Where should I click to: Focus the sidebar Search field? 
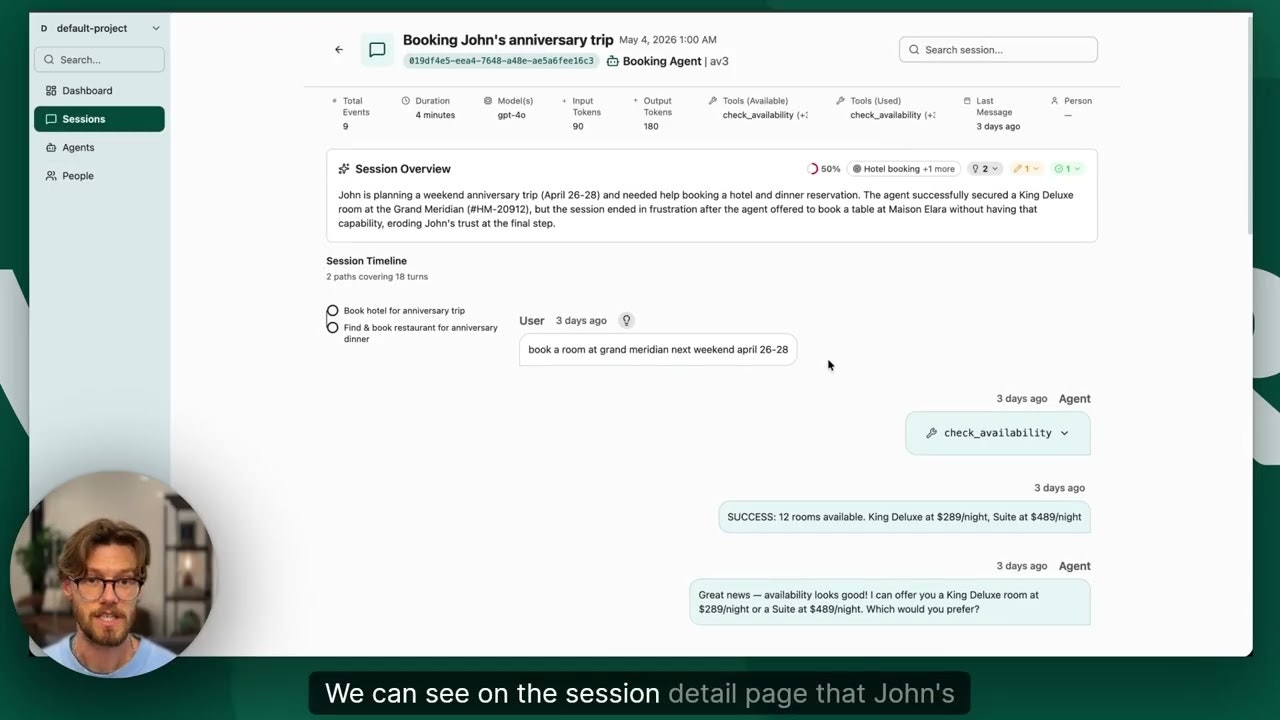click(99, 60)
